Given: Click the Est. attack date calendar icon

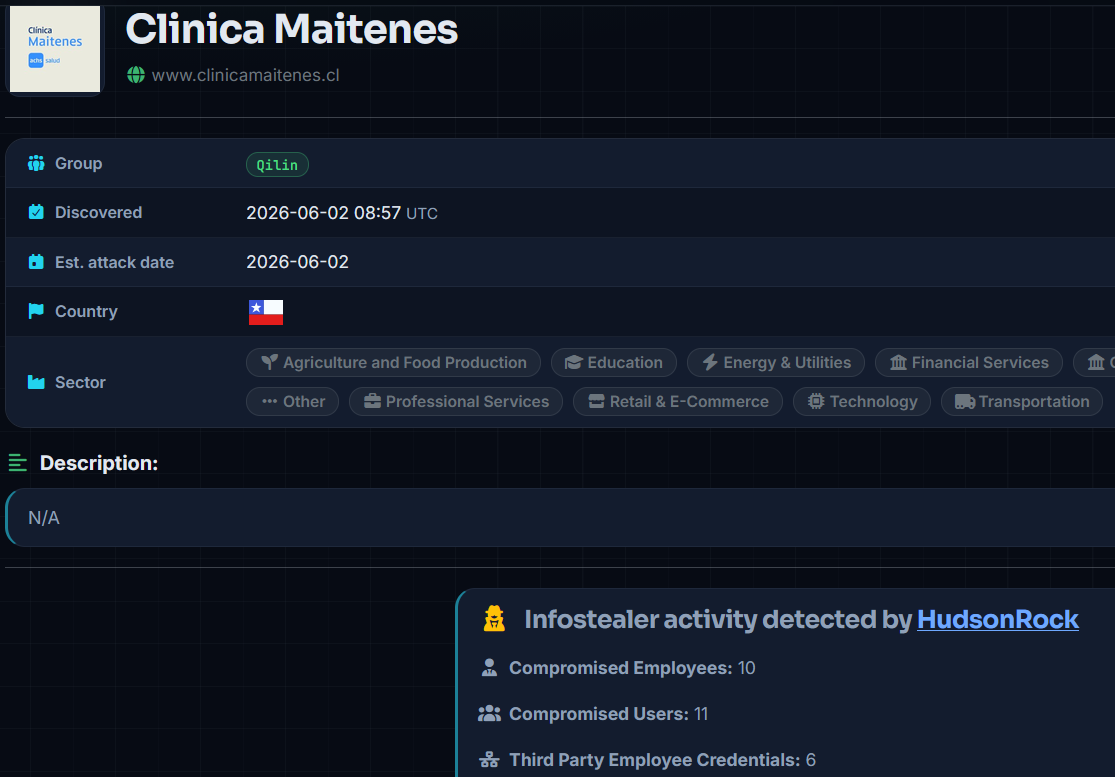Looking at the screenshot, I should [36, 262].
